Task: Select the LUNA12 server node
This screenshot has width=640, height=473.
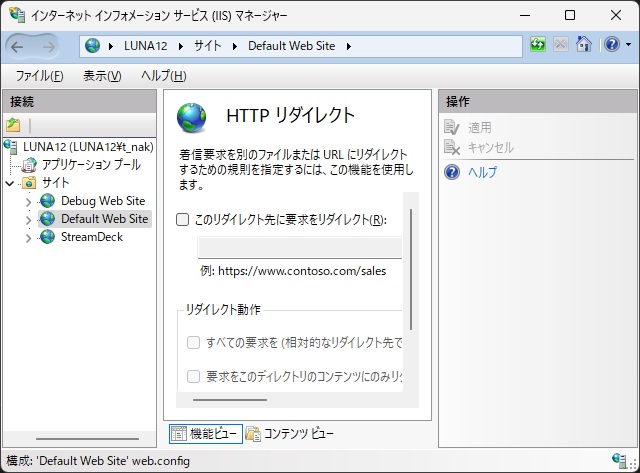Action: tap(88, 147)
